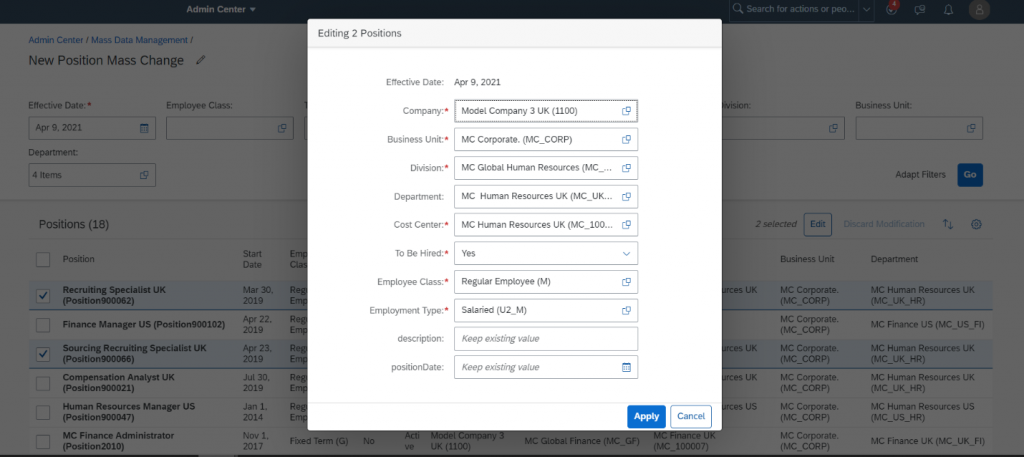Screen dimensions: 1024x457
Task: Select the Compensation Analyst UK position cell
Action: [x=118, y=383]
